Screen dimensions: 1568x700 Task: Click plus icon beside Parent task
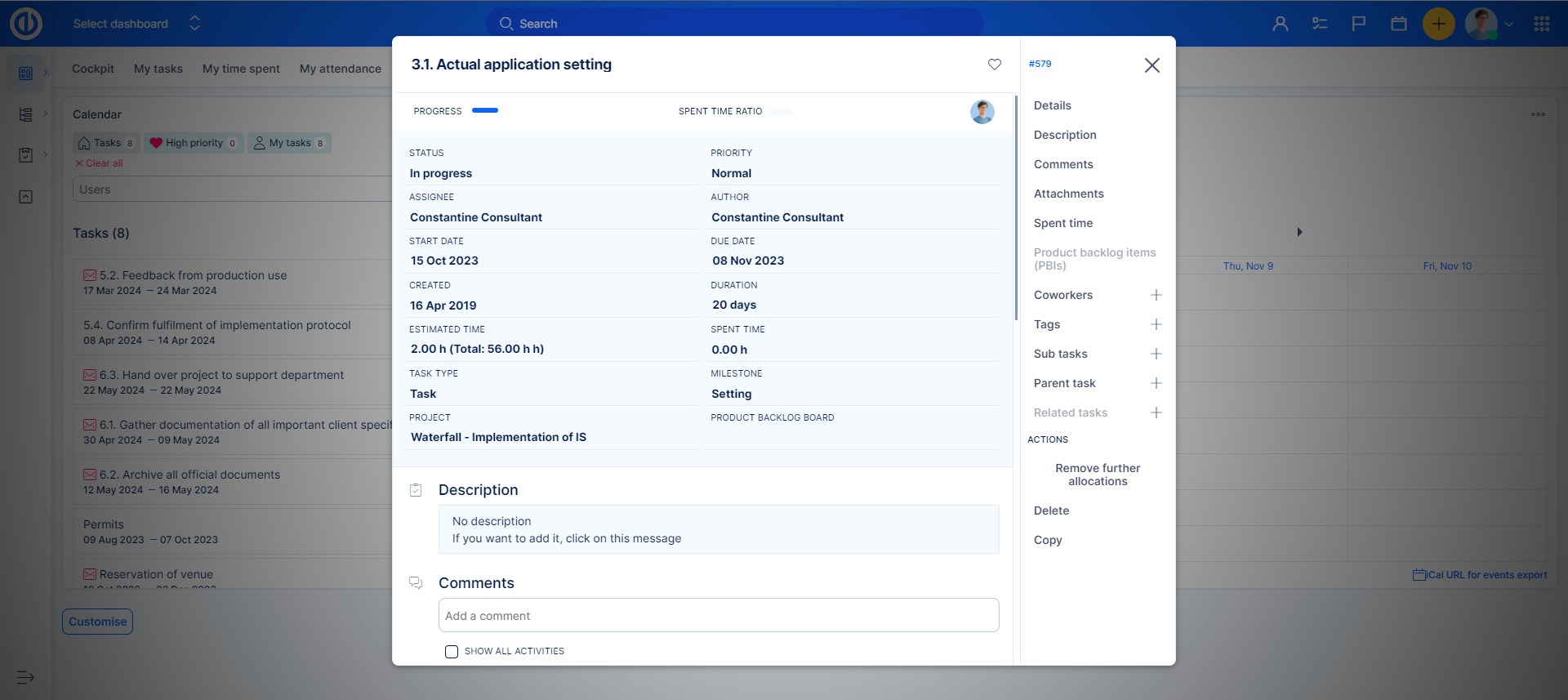1156,383
